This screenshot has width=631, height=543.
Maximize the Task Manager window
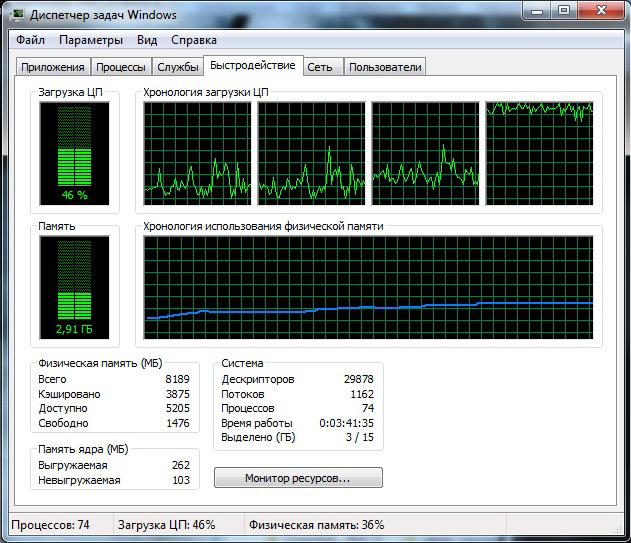coord(564,10)
